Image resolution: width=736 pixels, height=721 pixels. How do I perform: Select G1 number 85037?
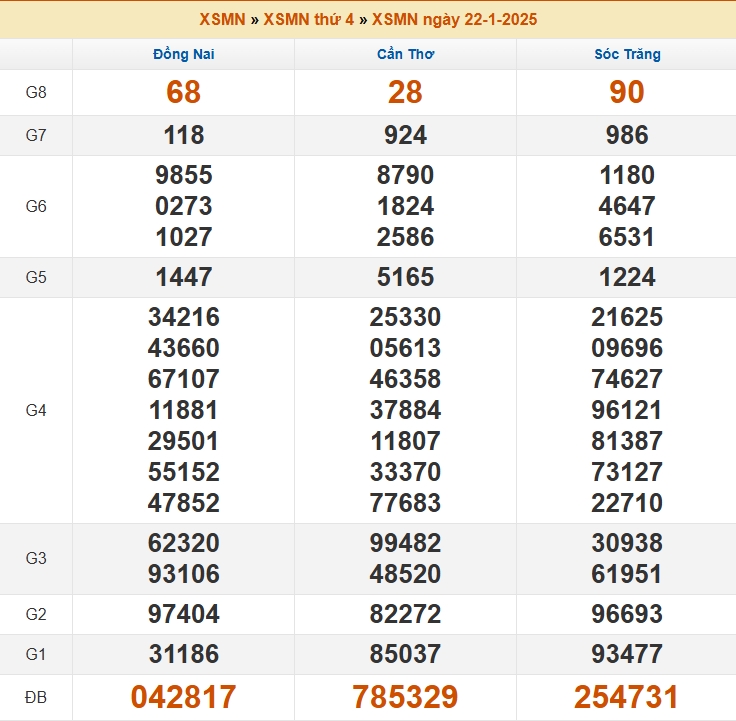405,654
